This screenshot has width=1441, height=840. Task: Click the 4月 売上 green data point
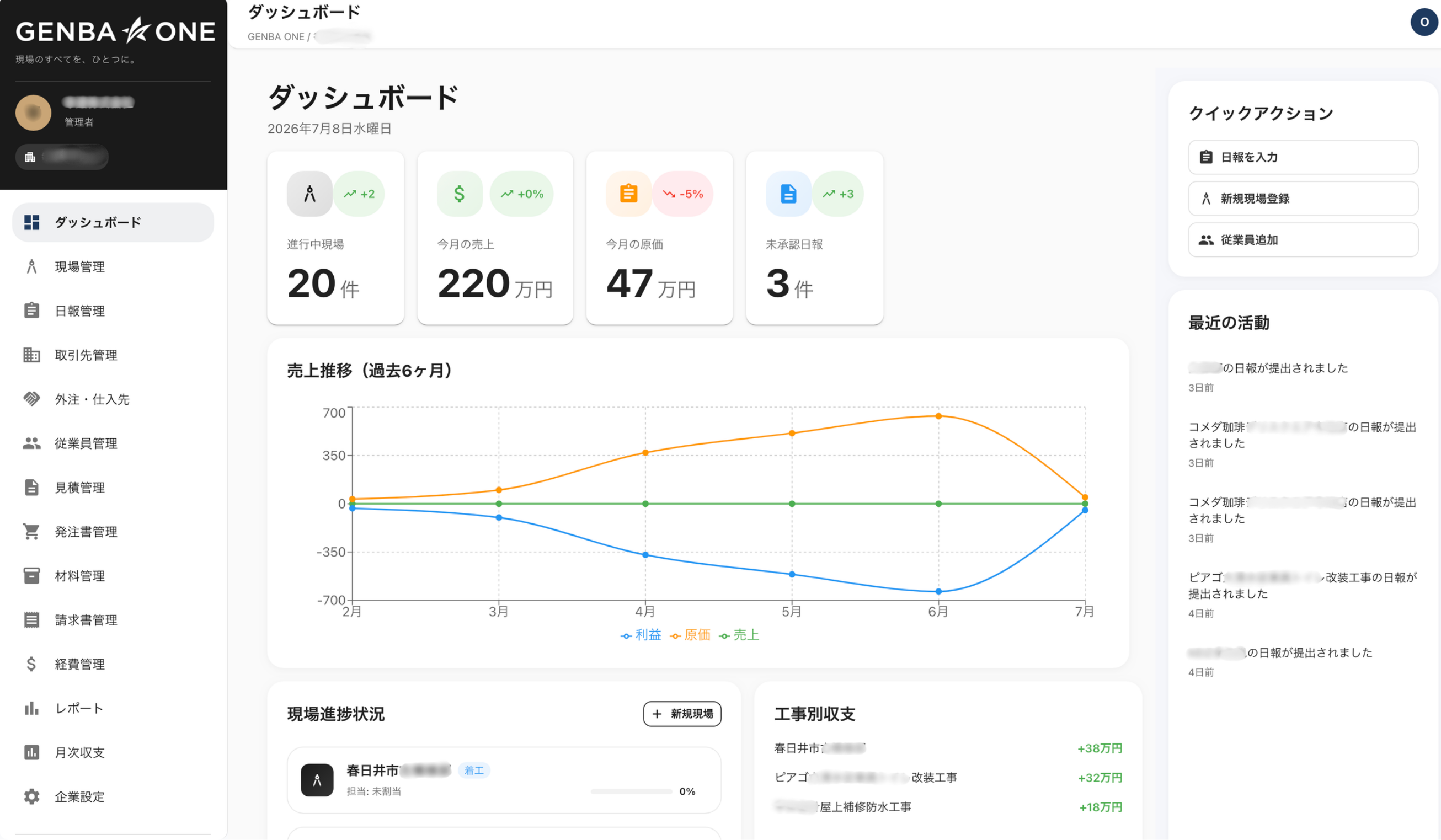(645, 504)
